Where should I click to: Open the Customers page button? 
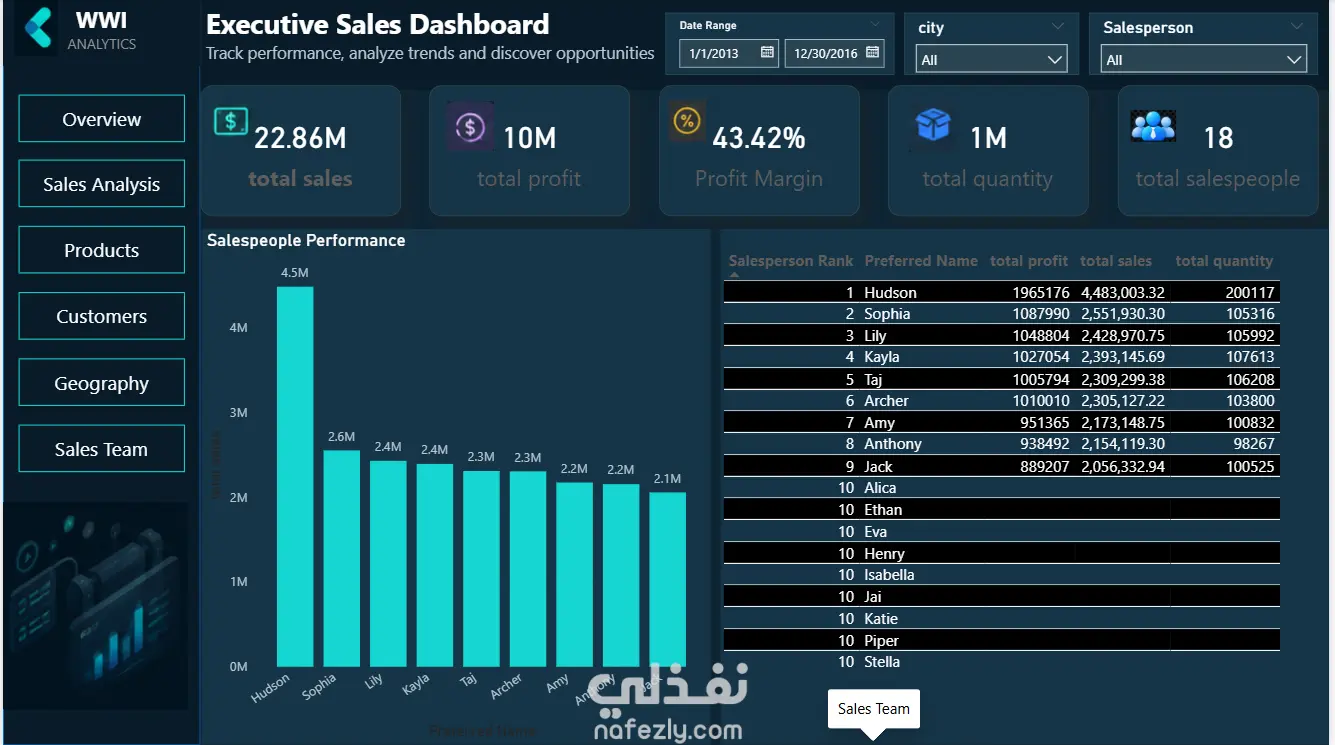(102, 316)
